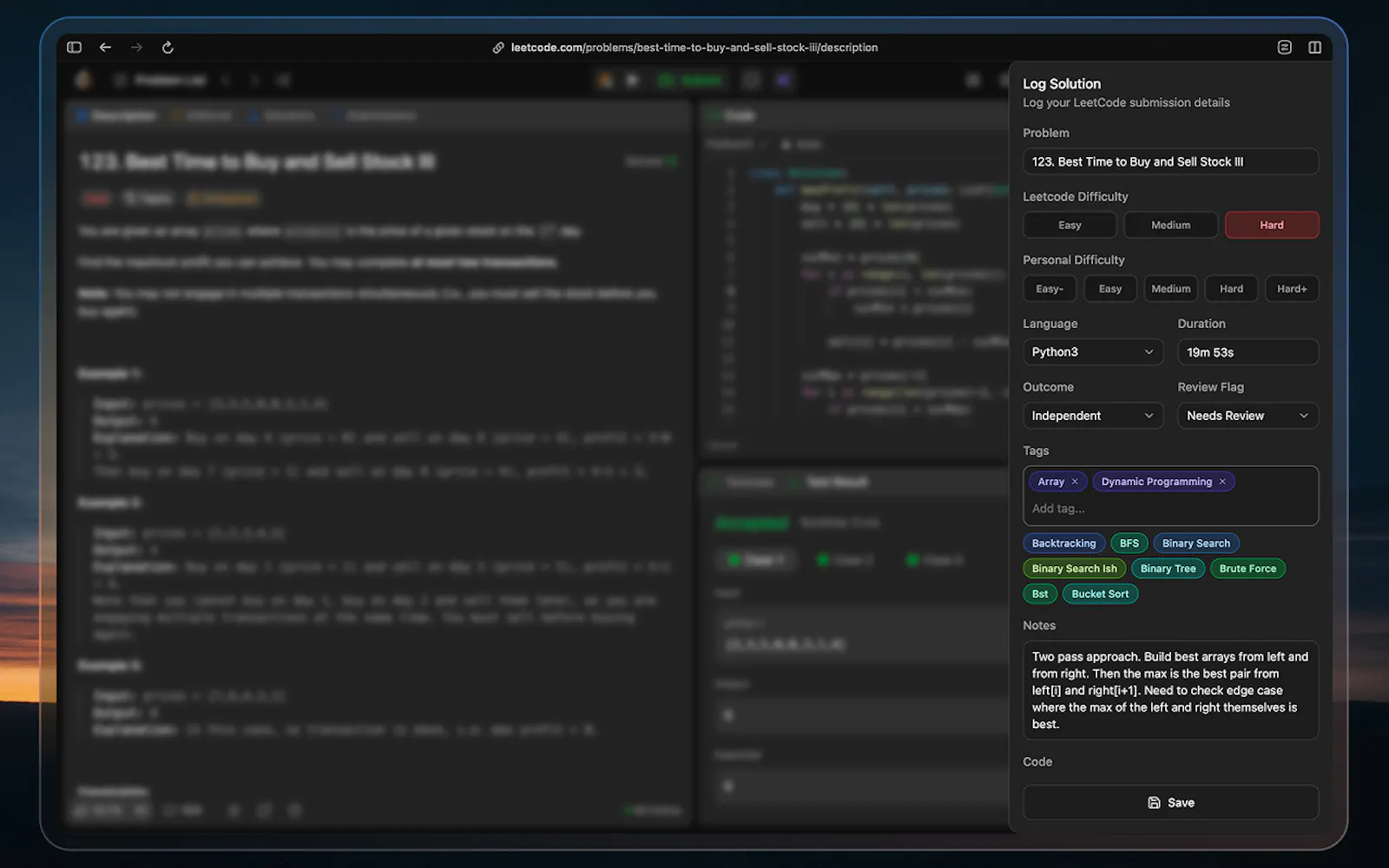The image size is (1389, 868).
Task: Select the red Hard Leetcode Difficulty option
Action: [x=1272, y=225]
